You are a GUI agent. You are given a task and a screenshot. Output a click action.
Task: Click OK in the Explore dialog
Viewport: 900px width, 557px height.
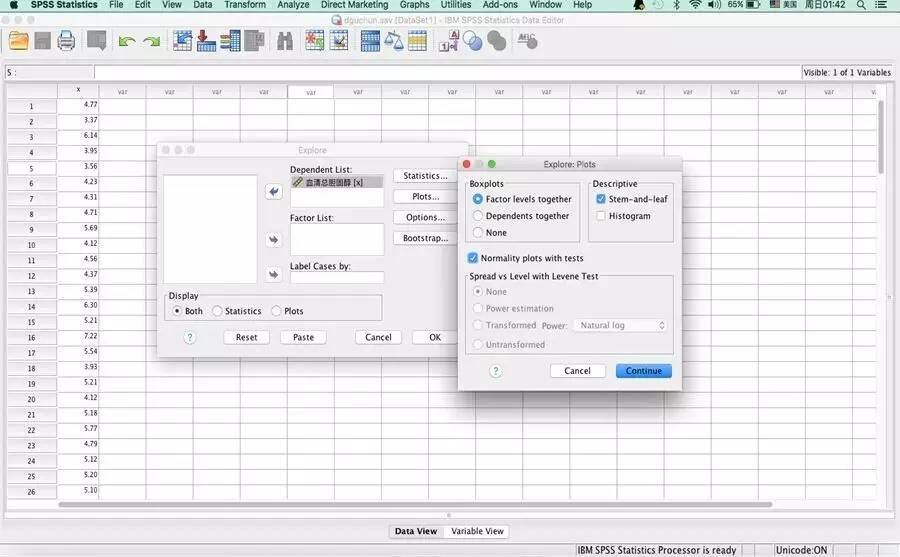[435, 338]
